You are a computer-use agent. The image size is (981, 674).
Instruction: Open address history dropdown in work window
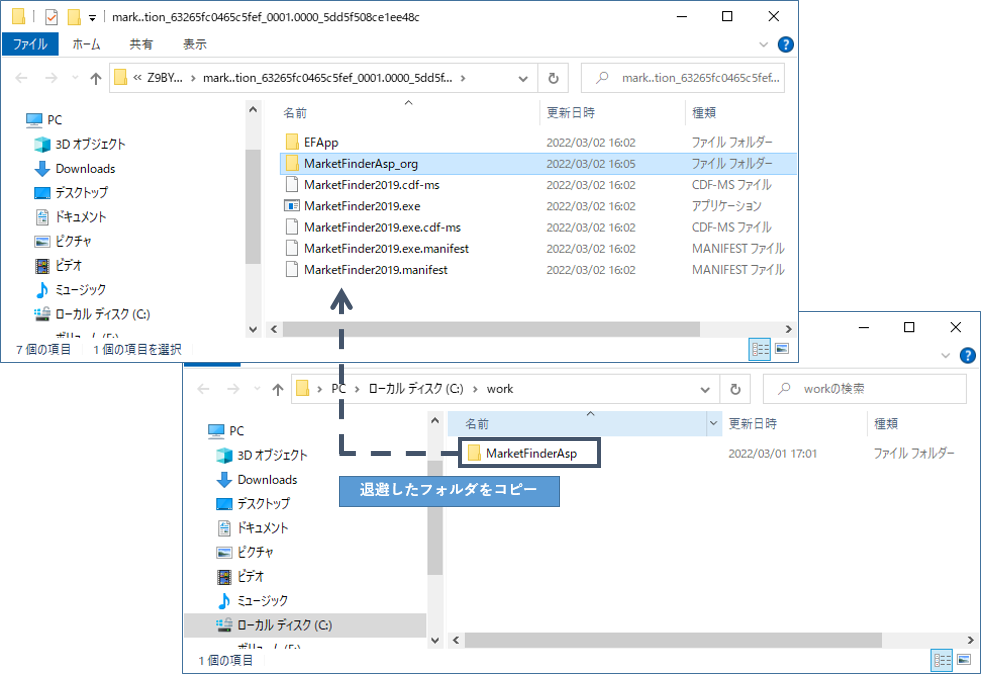[x=705, y=389]
